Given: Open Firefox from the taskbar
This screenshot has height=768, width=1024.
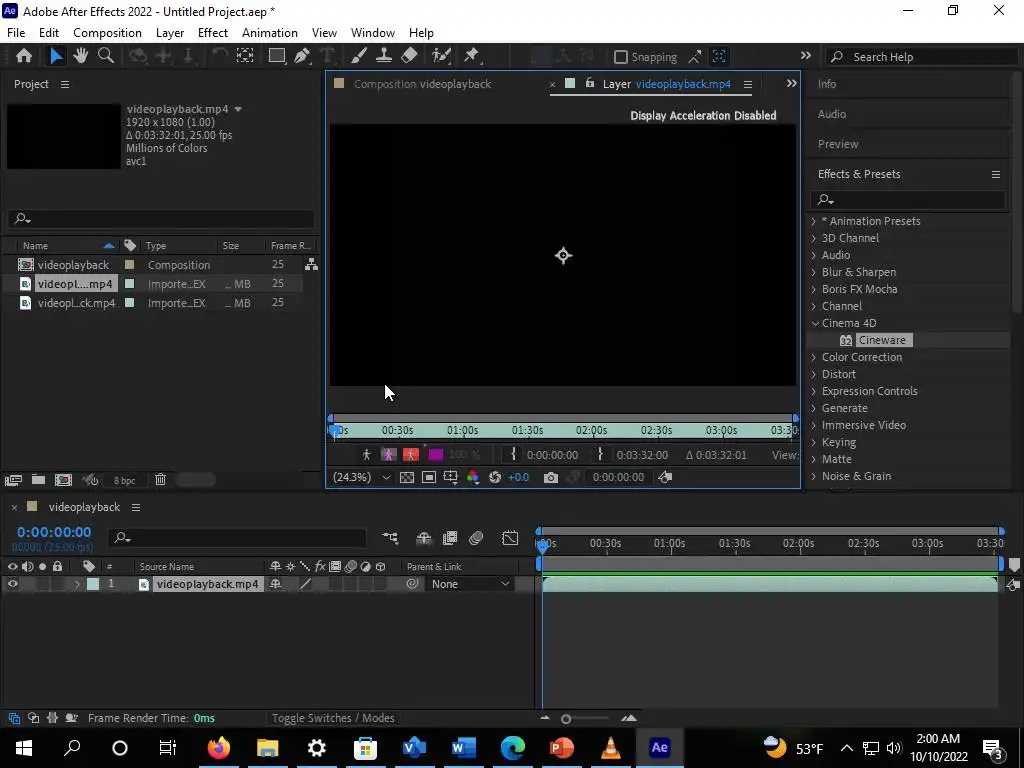Looking at the screenshot, I should [219, 748].
